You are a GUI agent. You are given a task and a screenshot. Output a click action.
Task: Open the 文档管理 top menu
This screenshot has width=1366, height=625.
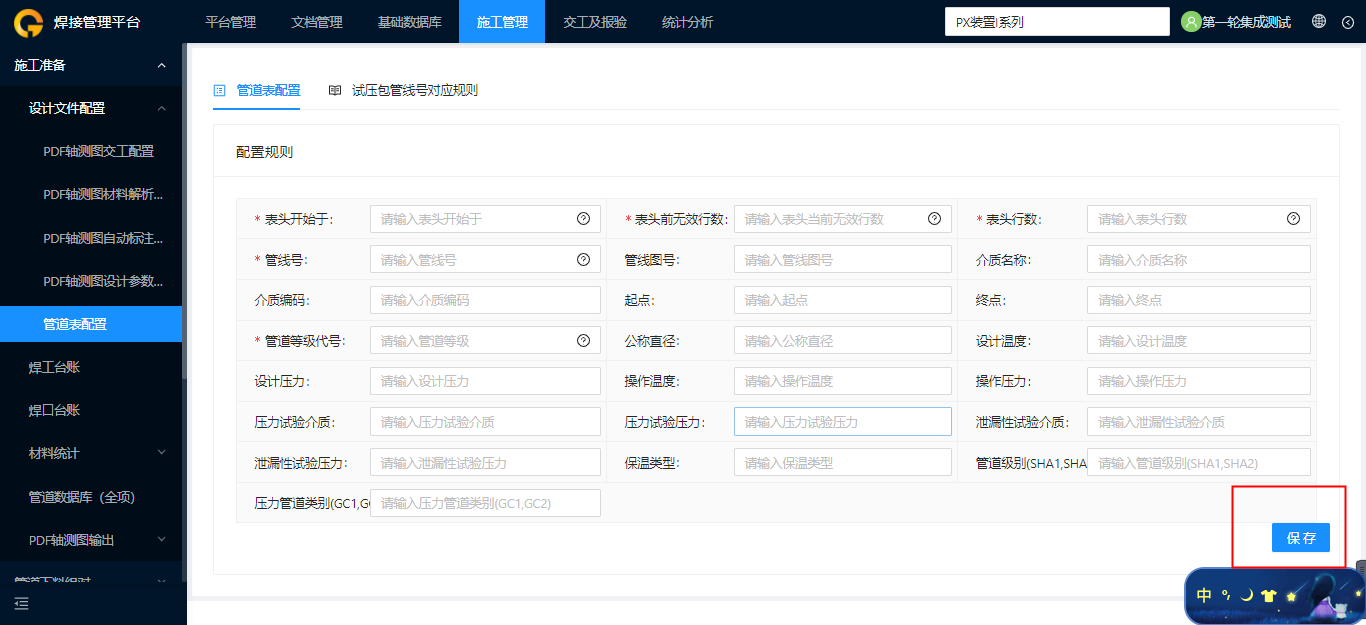(316, 22)
